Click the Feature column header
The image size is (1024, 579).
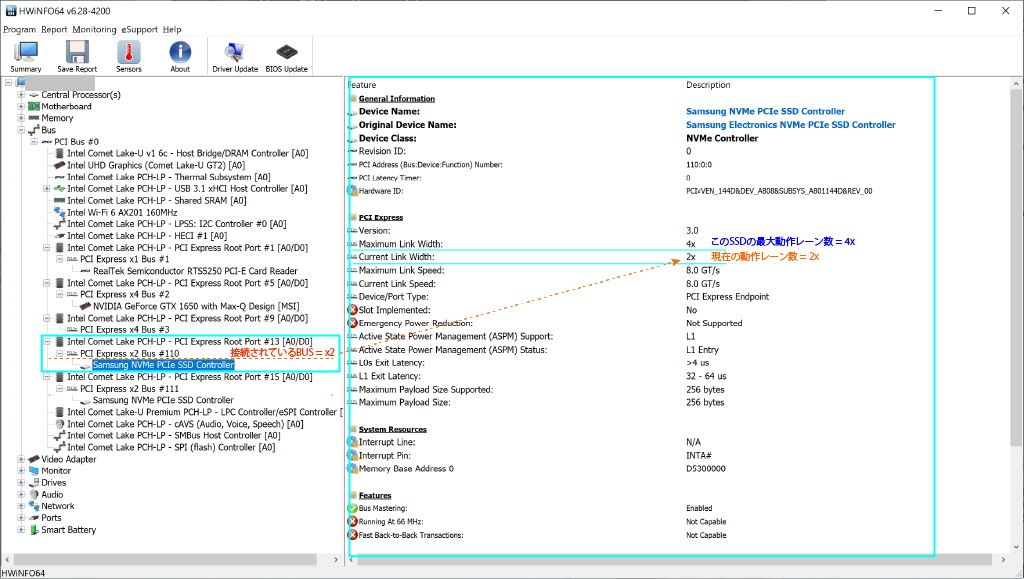(x=362, y=85)
